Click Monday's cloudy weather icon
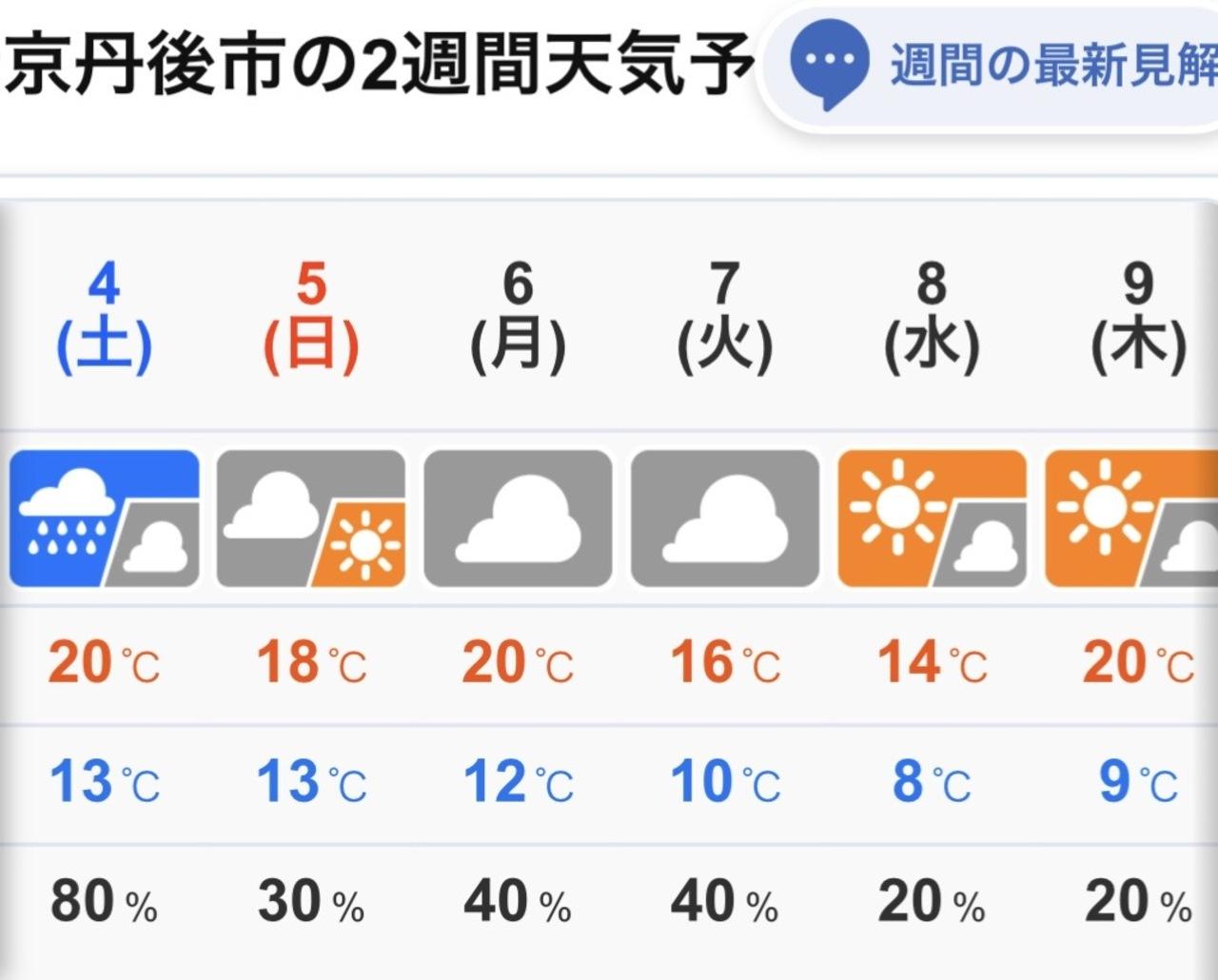The image size is (1218, 980). pyautogui.click(x=518, y=519)
